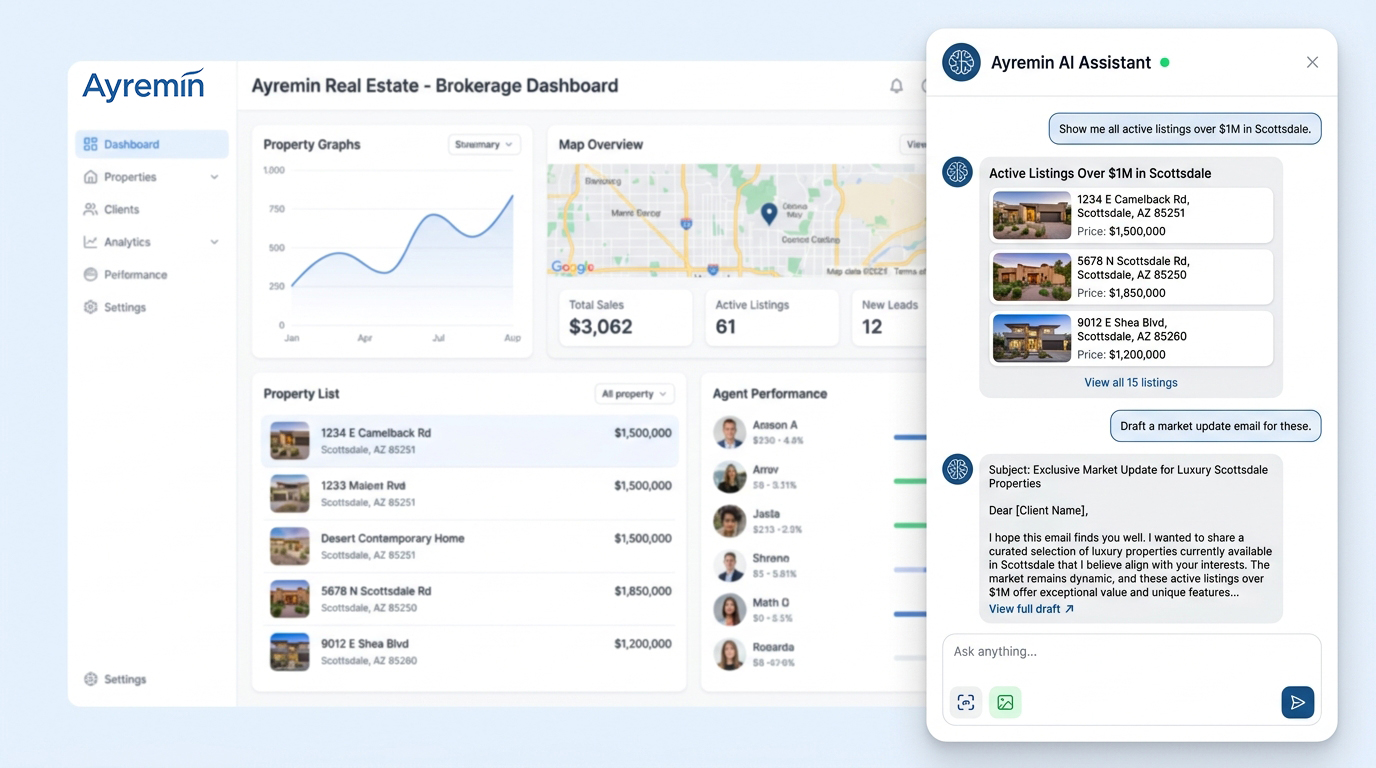Open thumbnail for 5678 N Scottsdale Rd in Property List
The image size is (1376, 768).
click(290, 599)
